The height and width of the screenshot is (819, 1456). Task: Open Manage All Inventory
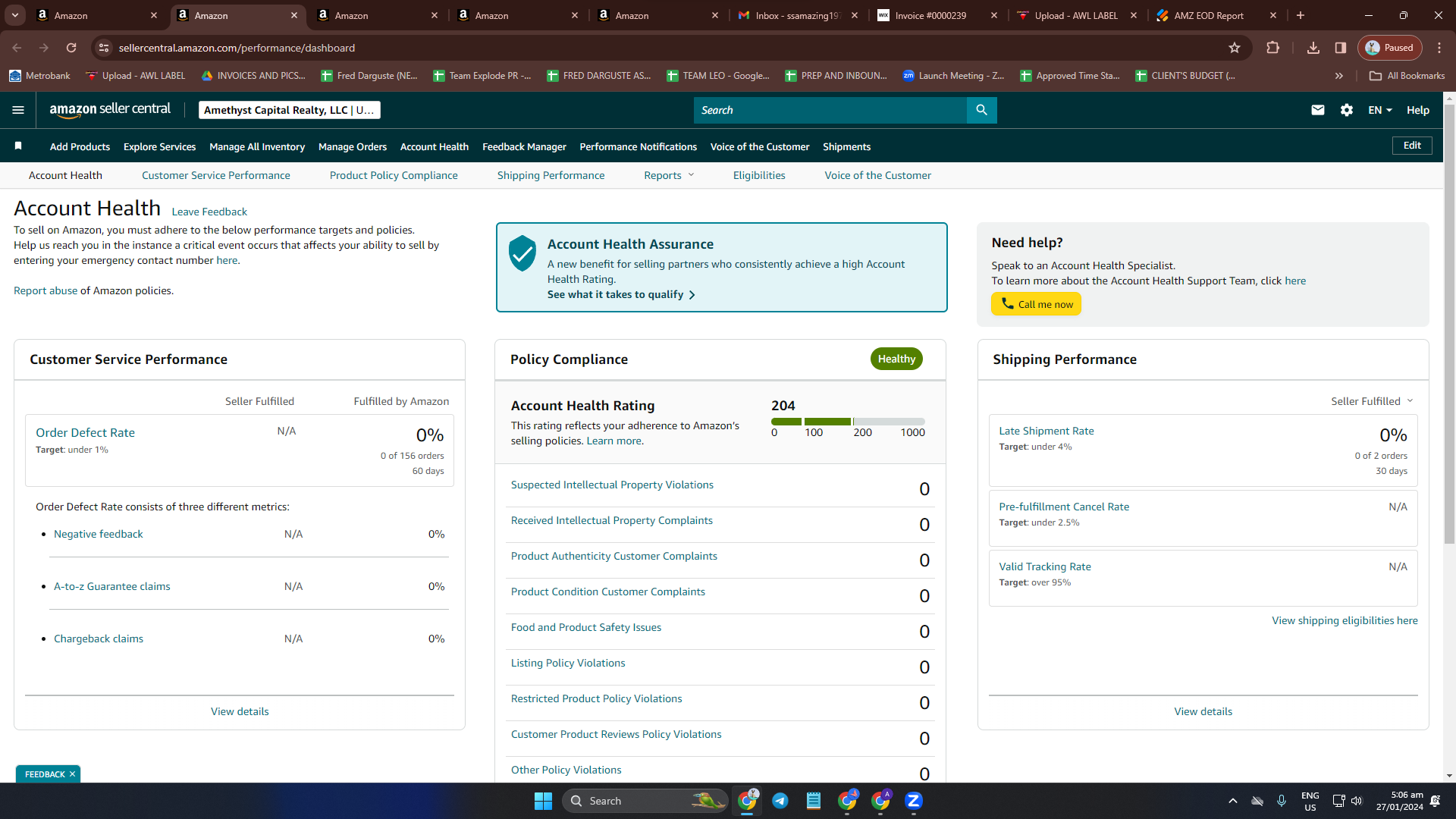[x=257, y=146]
